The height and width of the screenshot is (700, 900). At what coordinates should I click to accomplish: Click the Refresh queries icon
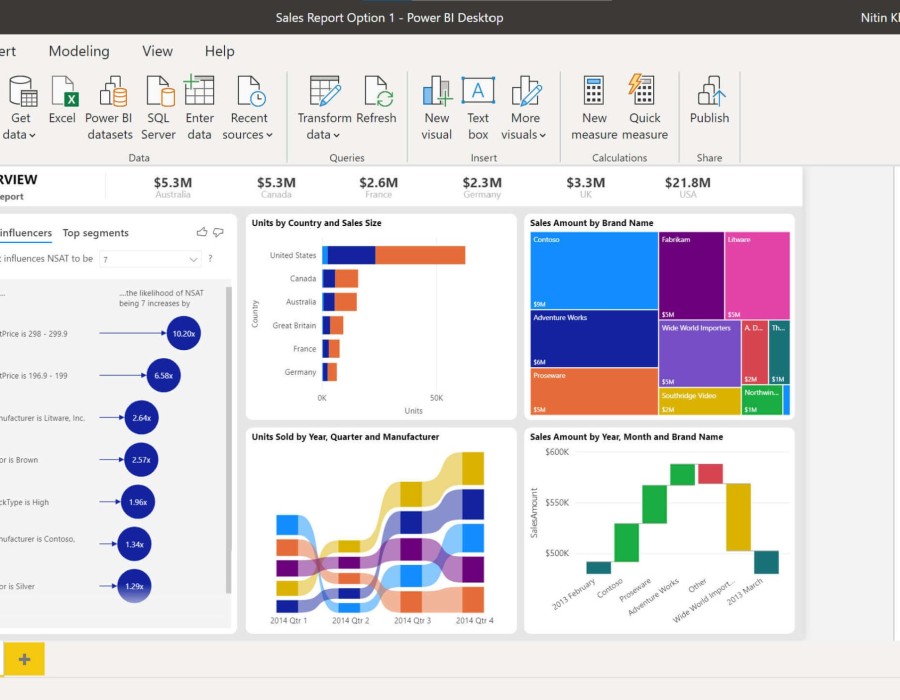pyautogui.click(x=377, y=92)
